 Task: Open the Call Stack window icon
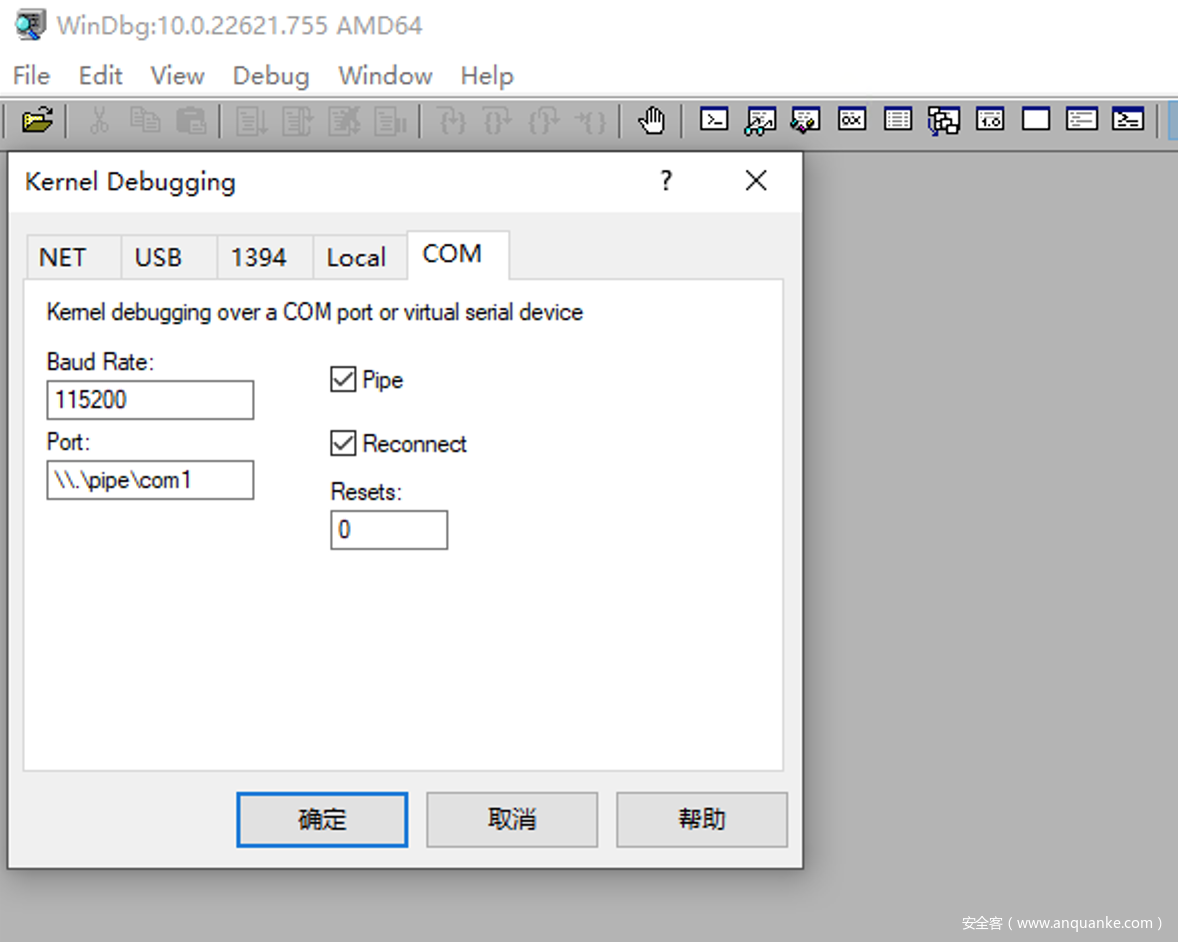[944, 120]
